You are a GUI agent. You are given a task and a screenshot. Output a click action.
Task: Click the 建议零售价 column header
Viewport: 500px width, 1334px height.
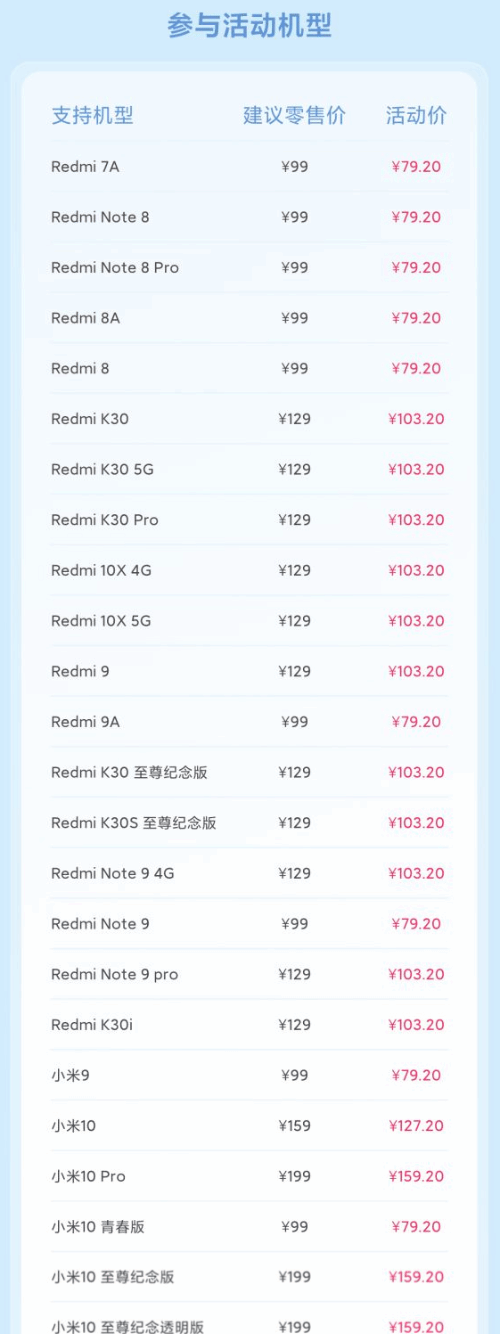click(294, 115)
